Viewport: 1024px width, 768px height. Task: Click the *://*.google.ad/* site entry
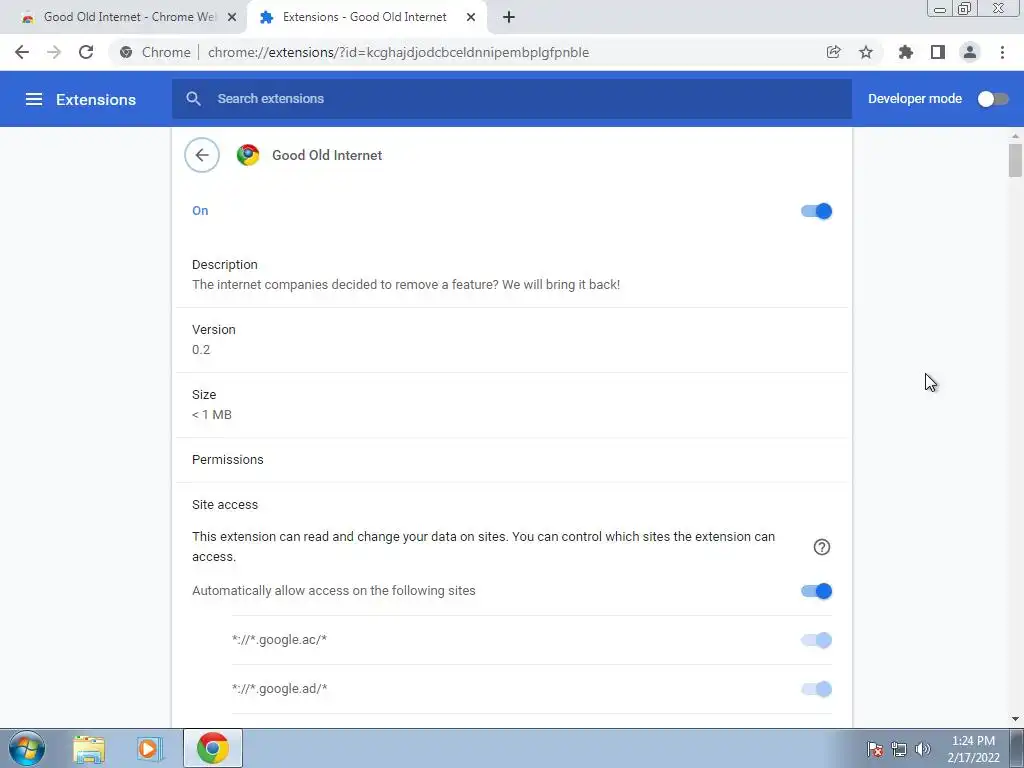[280, 689]
